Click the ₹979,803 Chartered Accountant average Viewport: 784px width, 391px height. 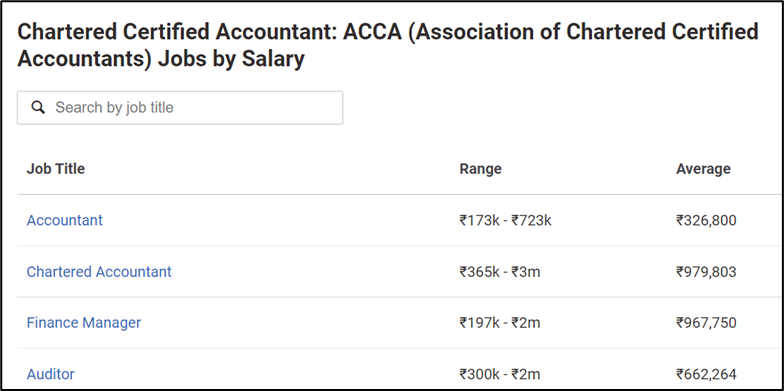pos(706,272)
